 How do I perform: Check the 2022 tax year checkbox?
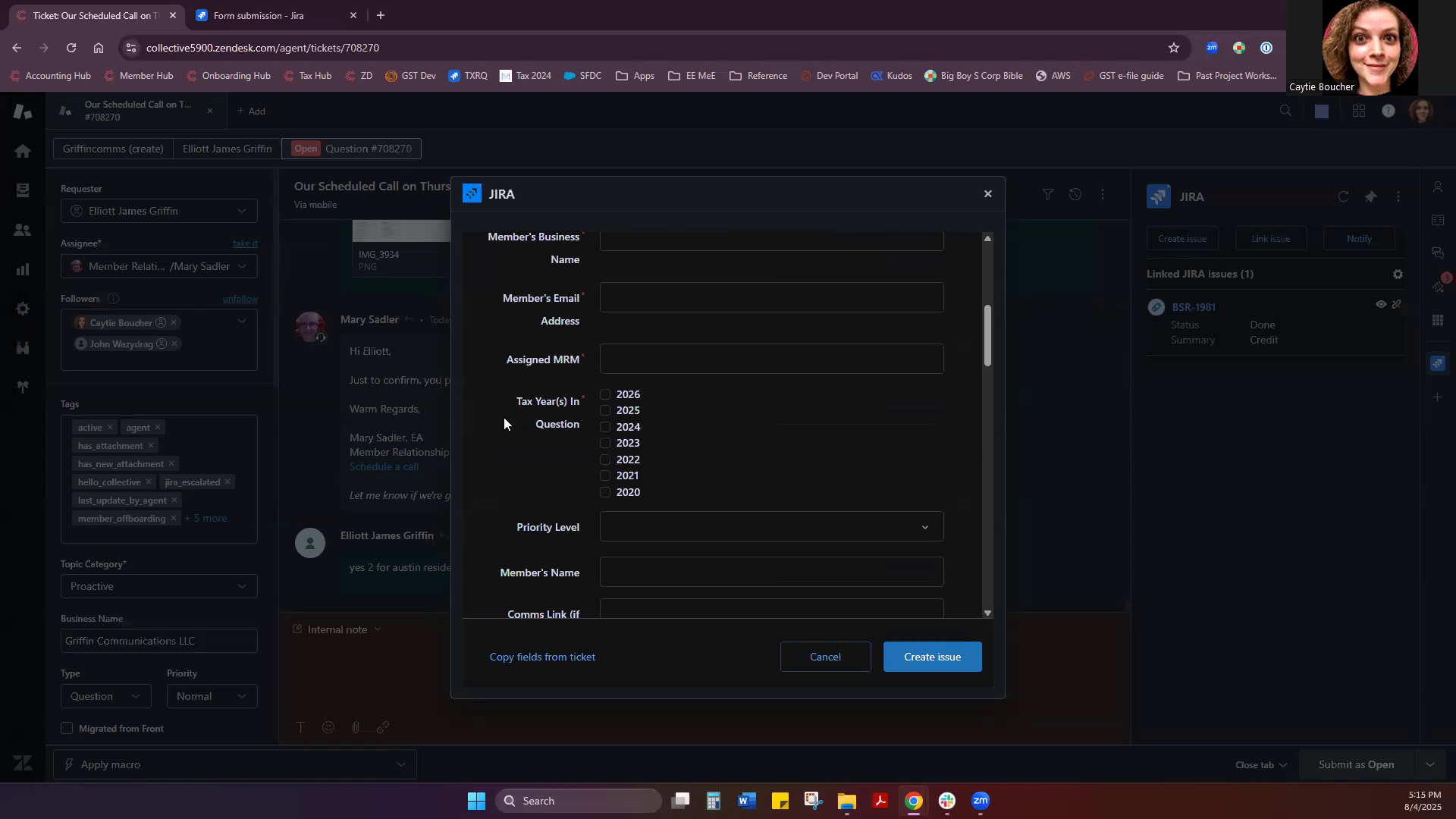[605, 460]
